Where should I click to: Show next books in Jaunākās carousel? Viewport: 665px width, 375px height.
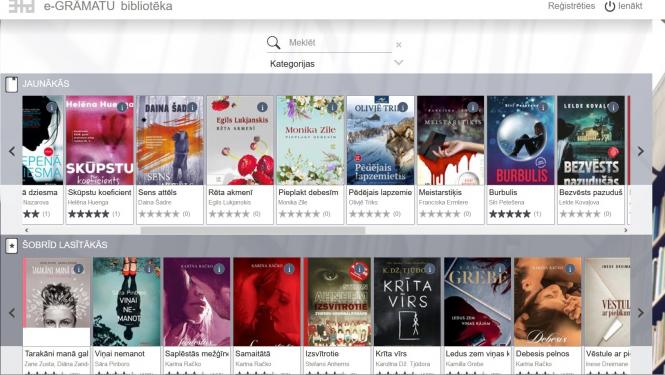pyautogui.click(x=641, y=151)
